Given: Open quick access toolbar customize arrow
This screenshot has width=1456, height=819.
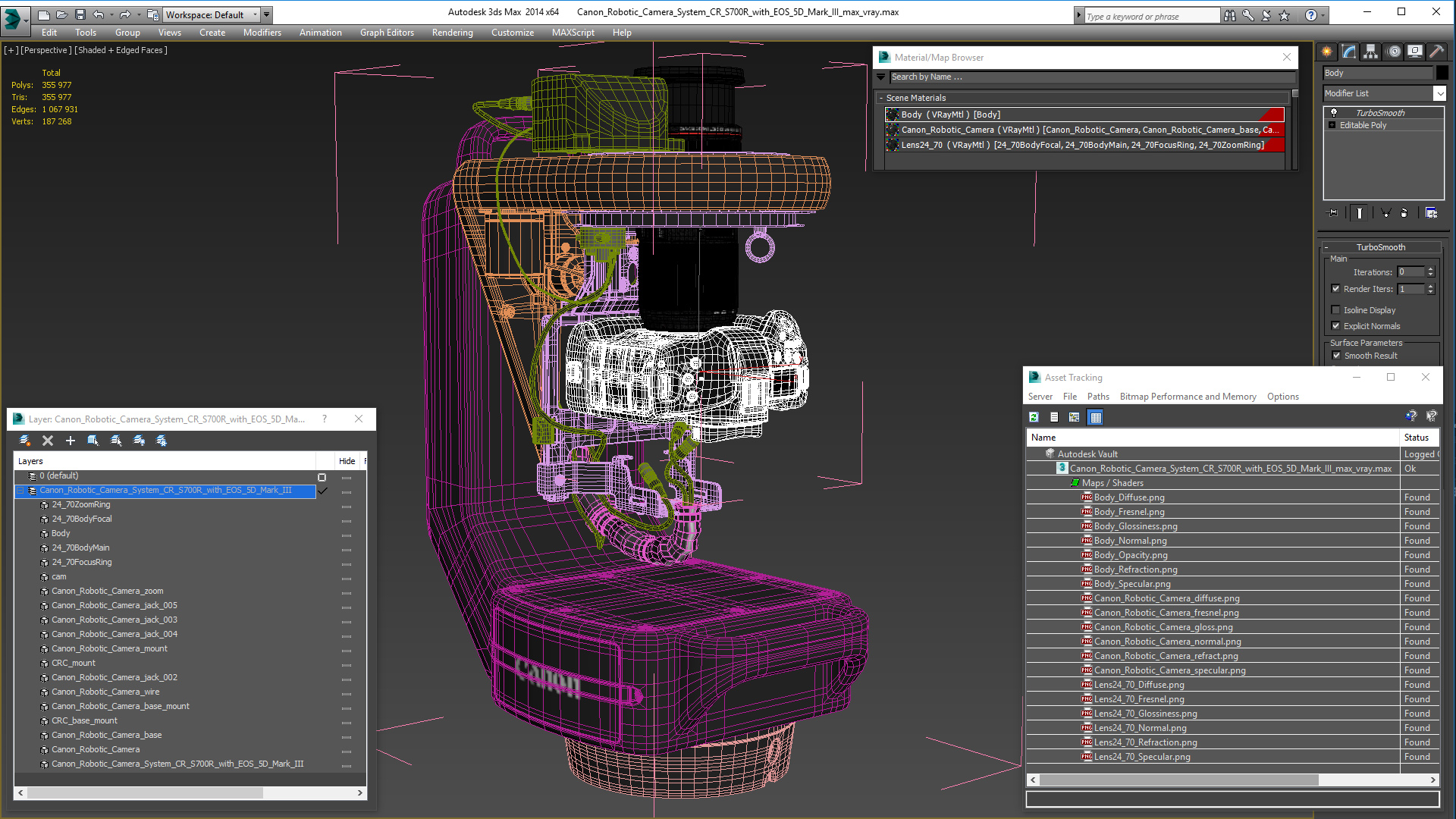Looking at the screenshot, I should tap(266, 14).
